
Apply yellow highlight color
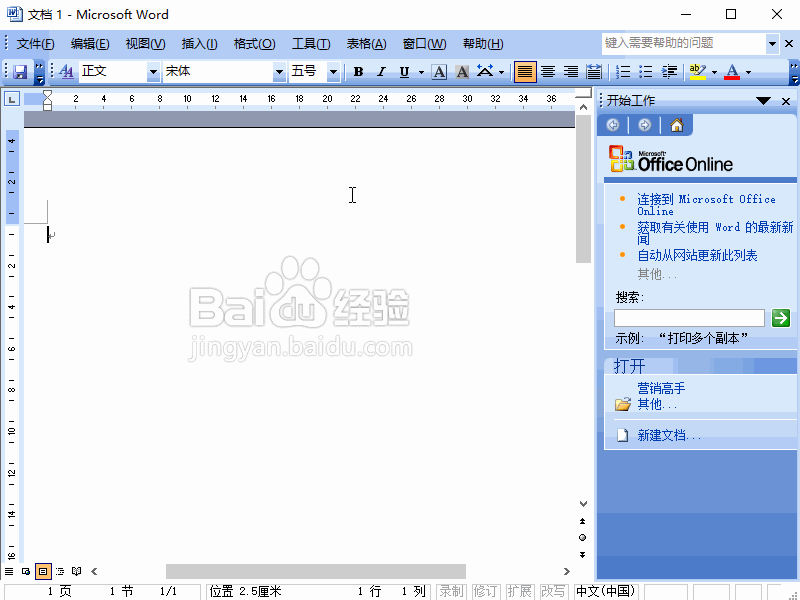pyautogui.click(x=697, y=72)
